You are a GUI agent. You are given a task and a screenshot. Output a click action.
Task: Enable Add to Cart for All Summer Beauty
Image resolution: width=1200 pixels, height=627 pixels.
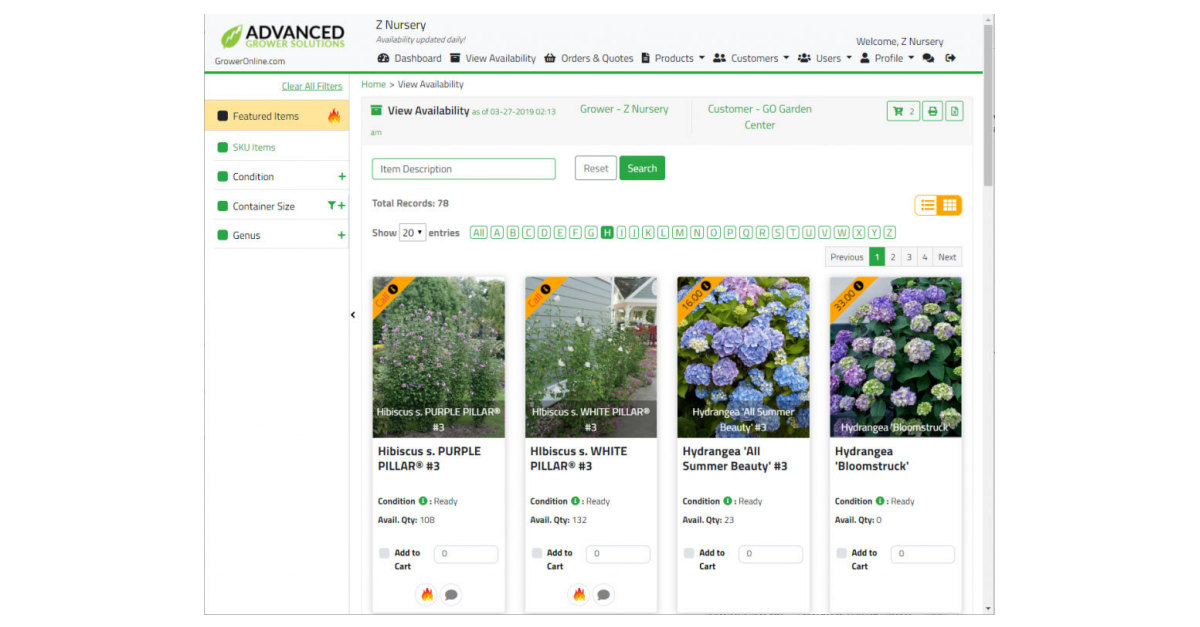pos(688,553)
